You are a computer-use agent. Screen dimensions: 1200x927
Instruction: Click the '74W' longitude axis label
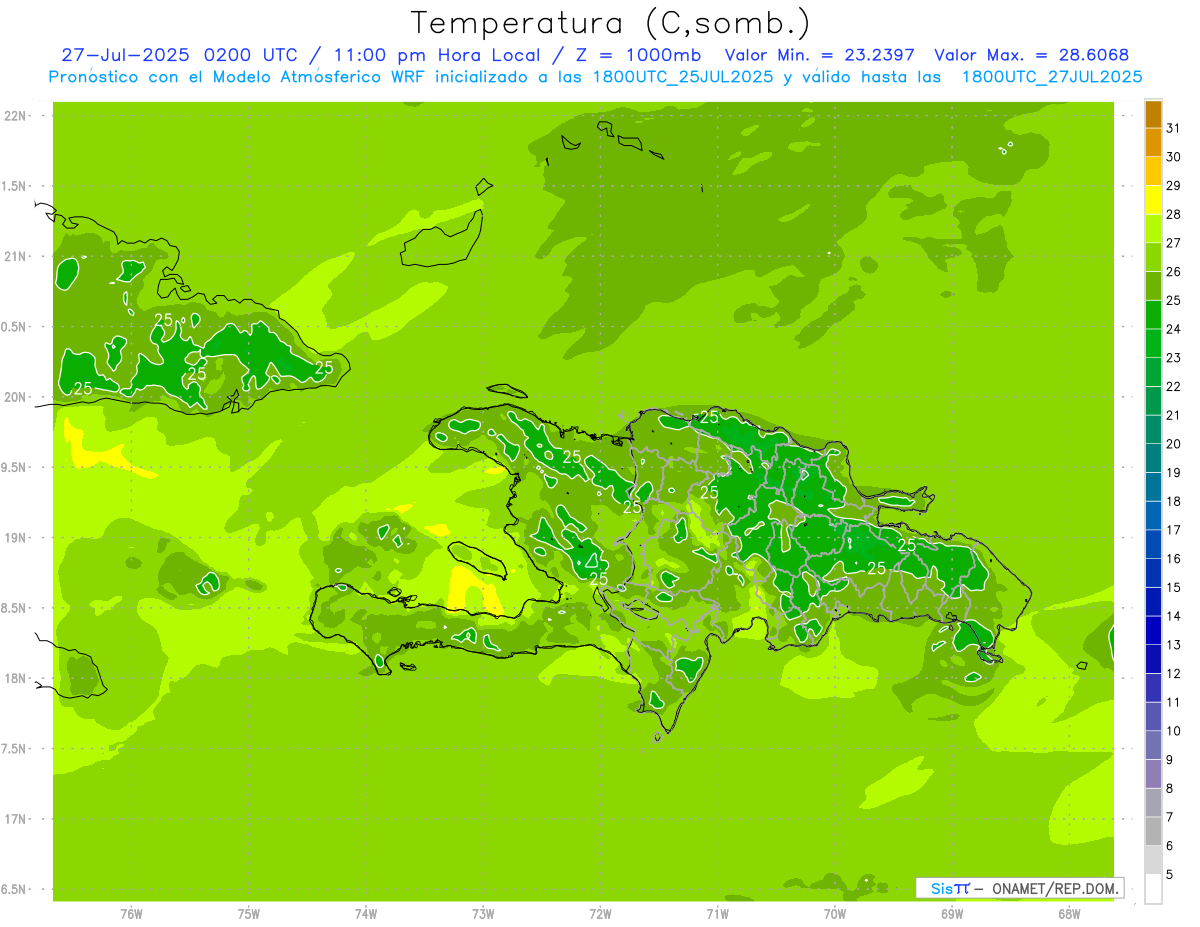point(365,913)
